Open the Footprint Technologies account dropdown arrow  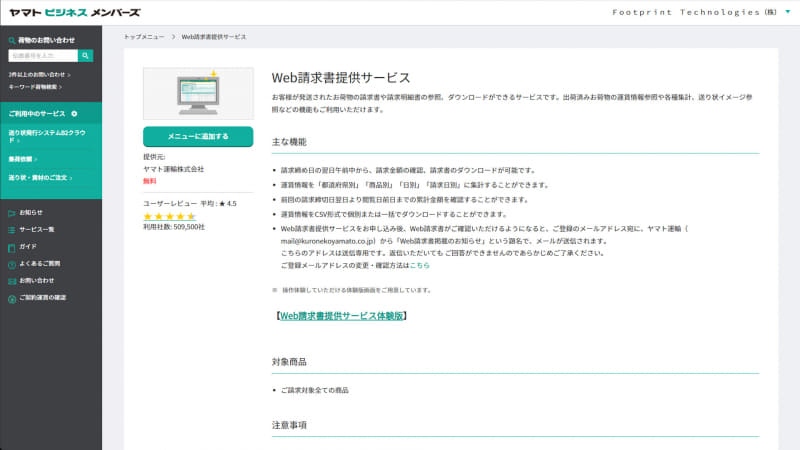[788, 12]
